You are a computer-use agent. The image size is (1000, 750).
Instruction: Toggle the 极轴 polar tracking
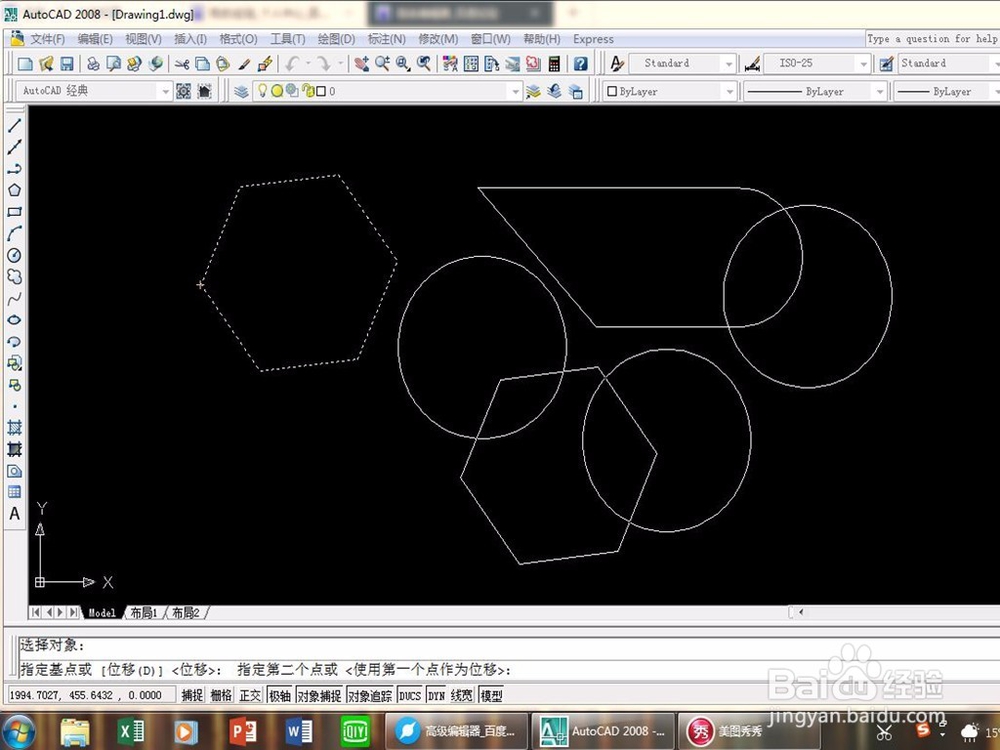coord(280,695)
